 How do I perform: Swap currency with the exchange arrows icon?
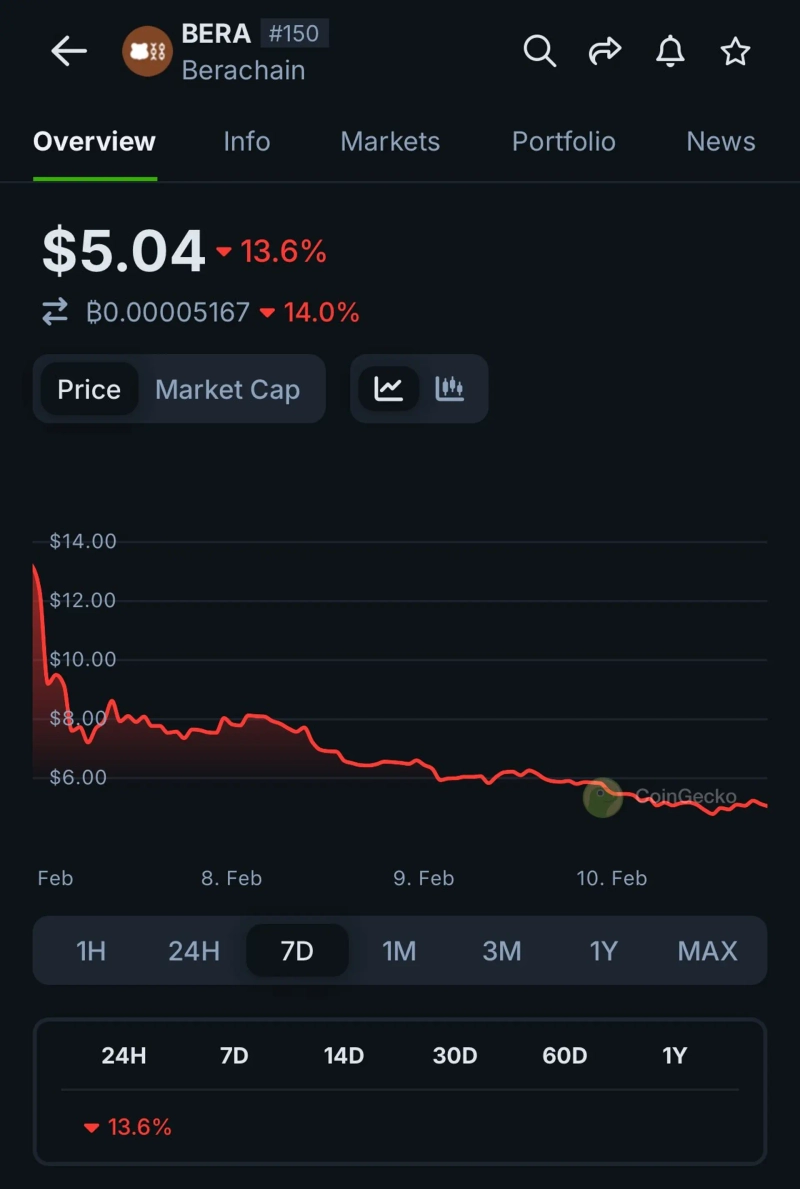(55, 312)
